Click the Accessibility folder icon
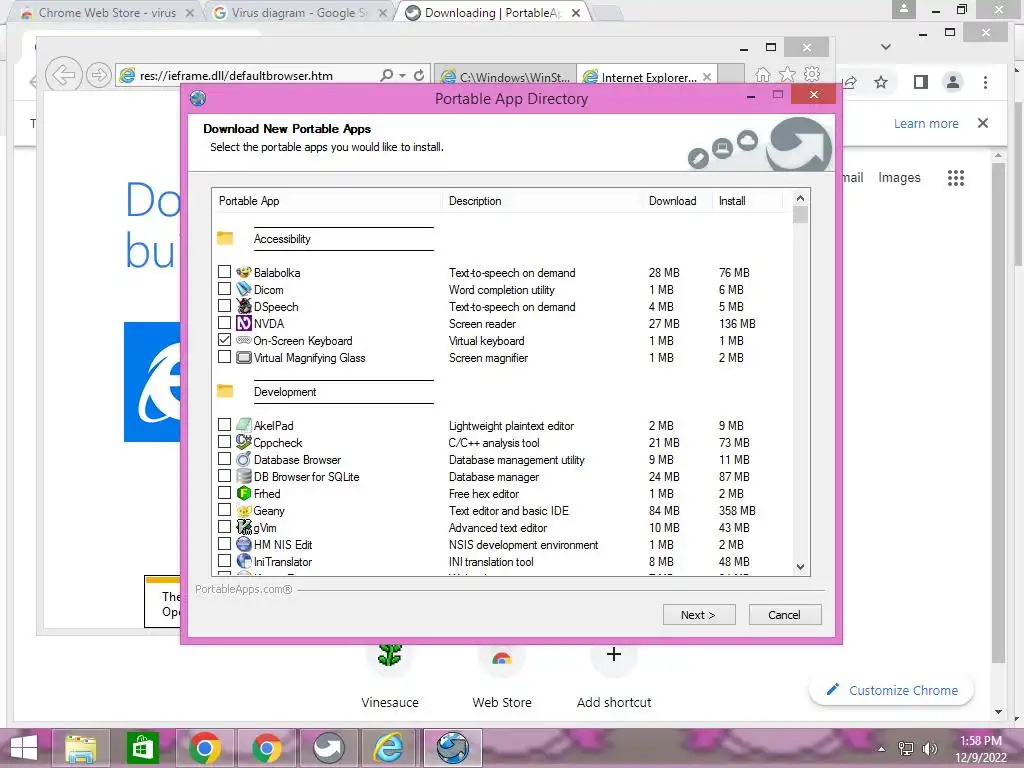Viewport: 1024px width, 768px height. pyautogui.click(x=225, y=238)
